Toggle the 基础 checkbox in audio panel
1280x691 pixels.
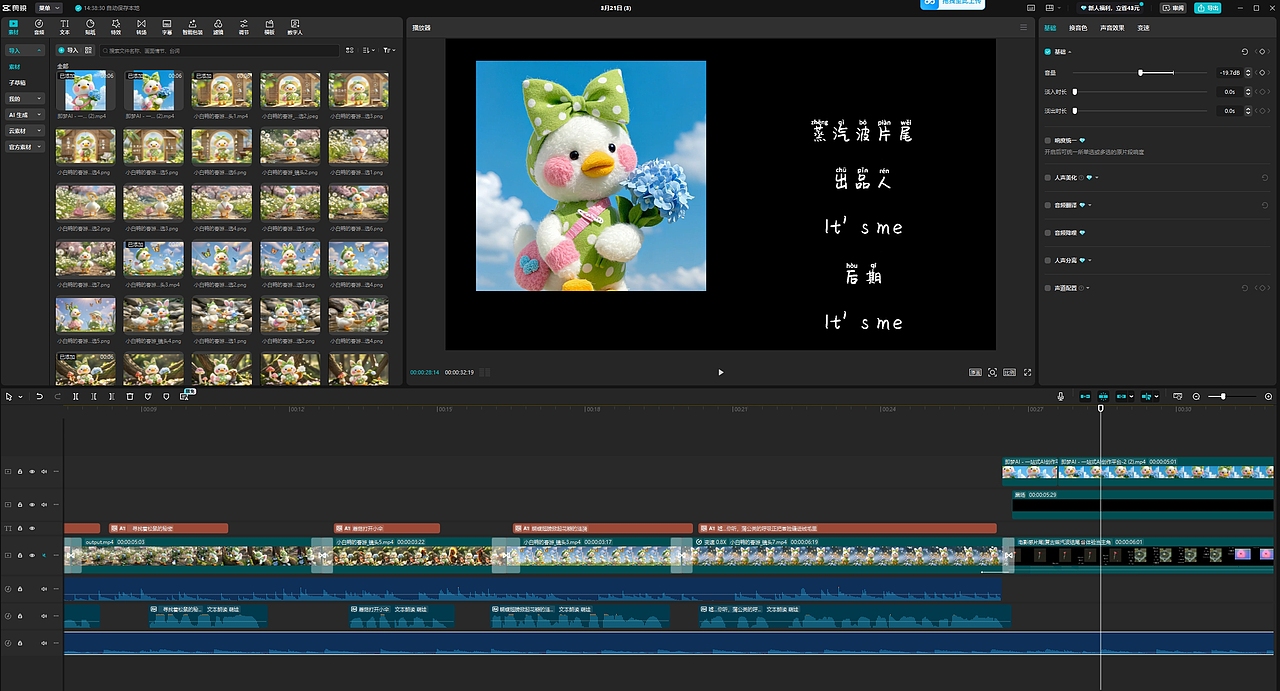pyautogui.click(x=1048, y=51)
